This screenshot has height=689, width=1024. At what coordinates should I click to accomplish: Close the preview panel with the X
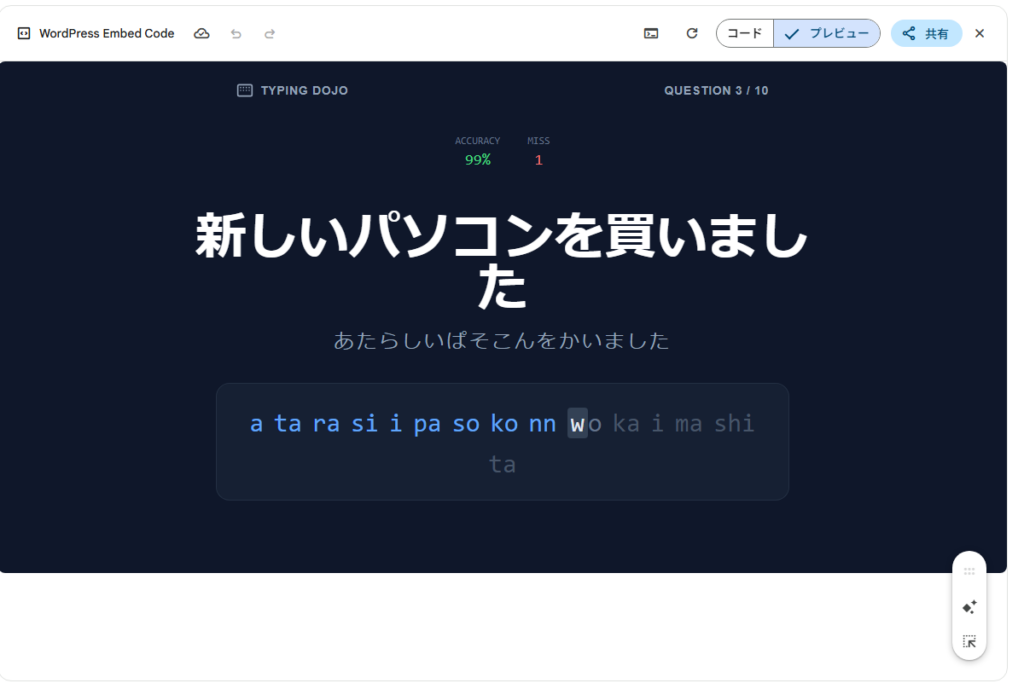979,34
